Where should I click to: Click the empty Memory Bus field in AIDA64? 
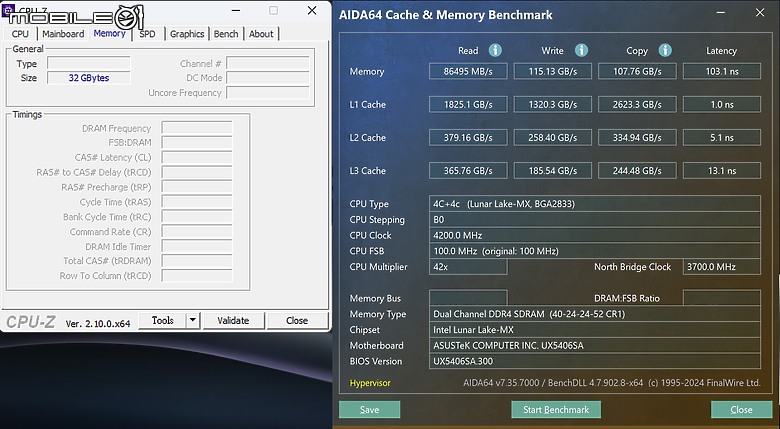click(468, 298)
